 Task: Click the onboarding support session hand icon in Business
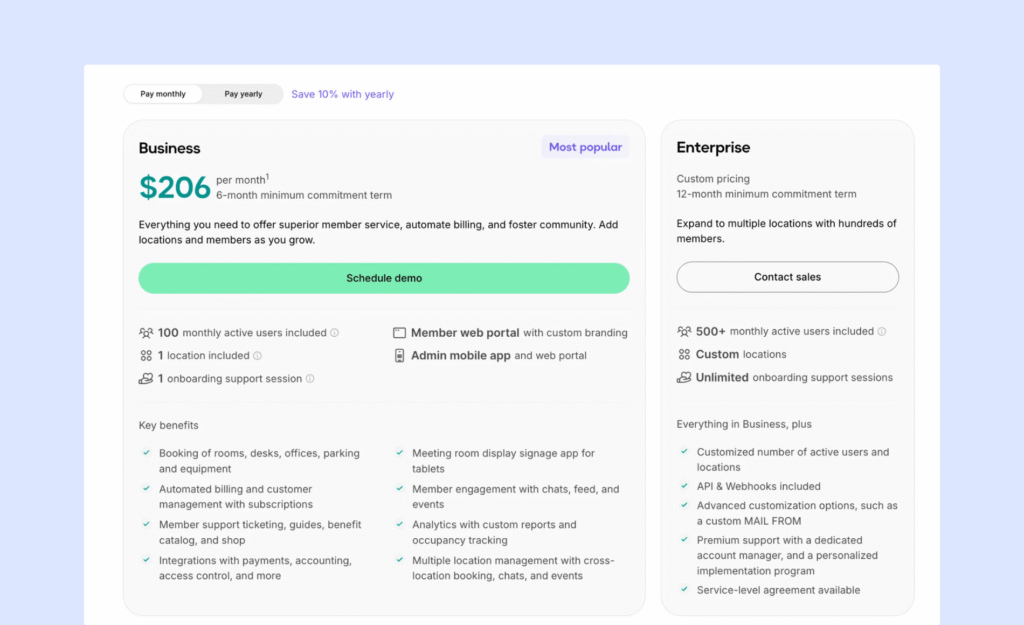point(146,379)
